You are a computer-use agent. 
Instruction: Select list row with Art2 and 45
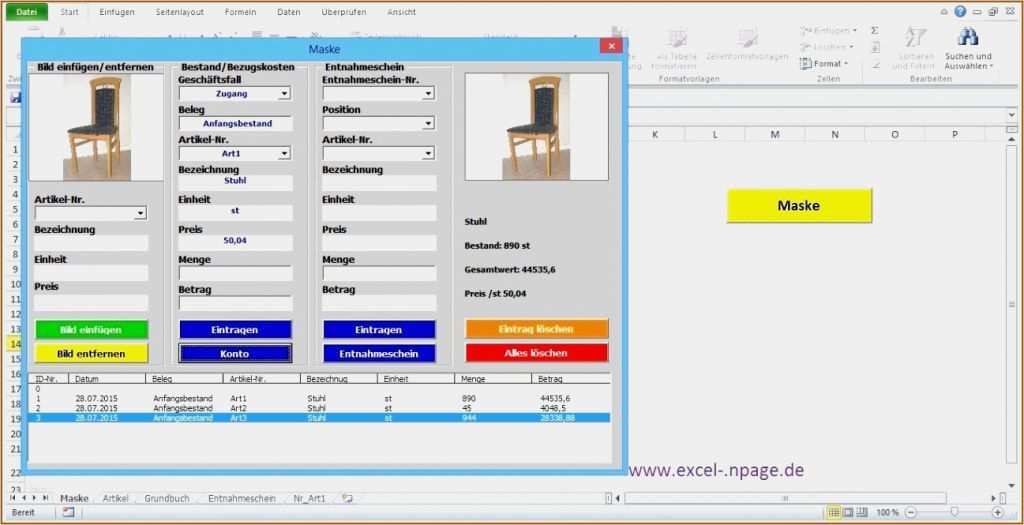319,408
